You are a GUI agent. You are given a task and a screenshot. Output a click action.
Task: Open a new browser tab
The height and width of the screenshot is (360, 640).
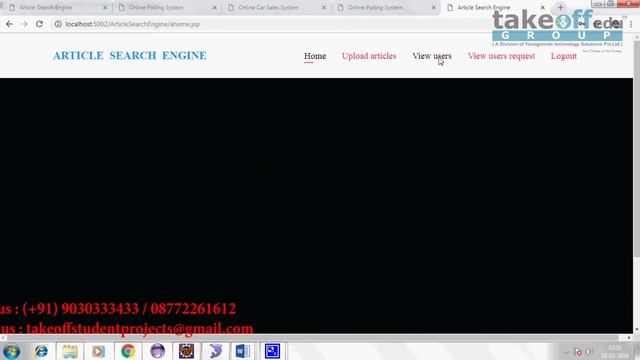pos(560,7)
